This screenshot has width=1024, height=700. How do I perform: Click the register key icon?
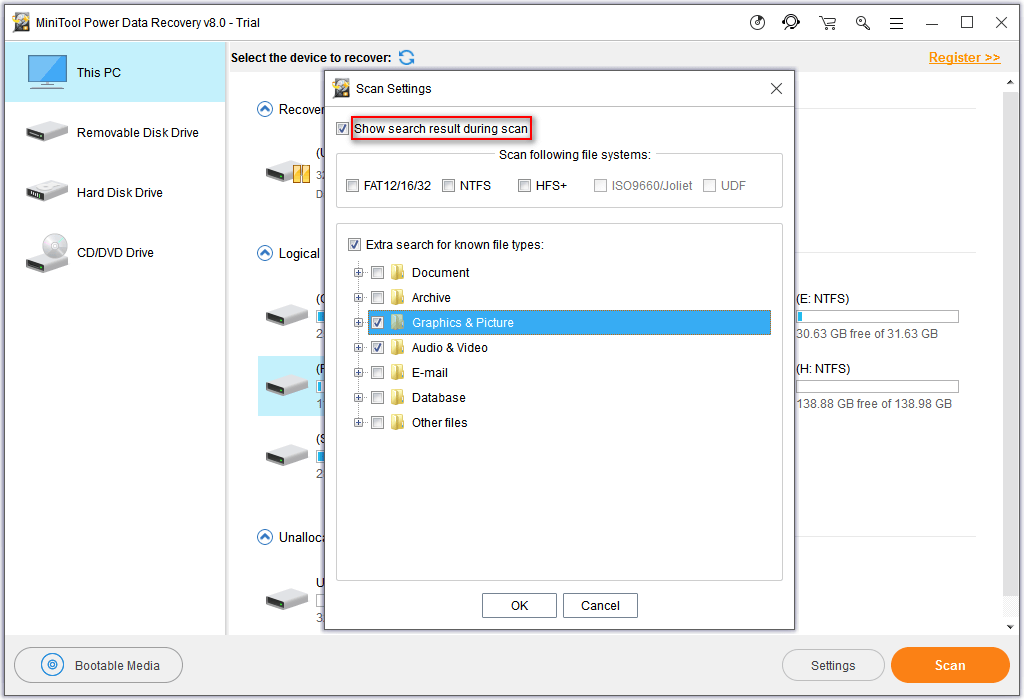(863, 23)
